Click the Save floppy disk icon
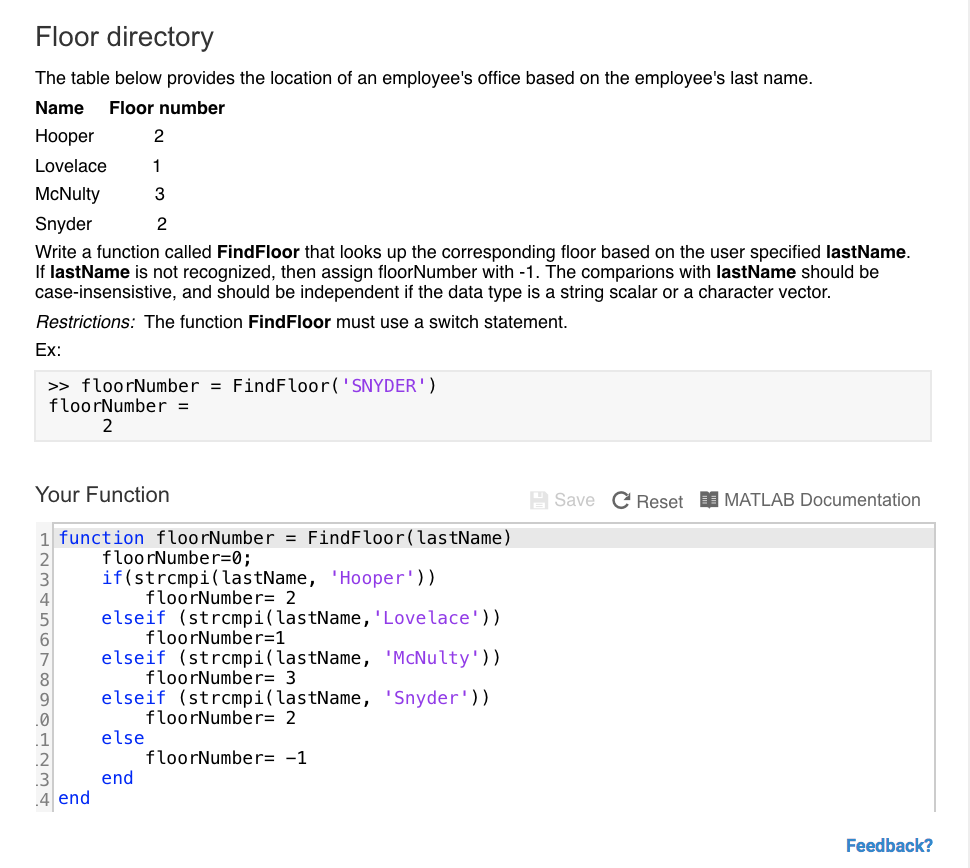The width and height of the screenshot is (970, 868). tap(539, 500)
